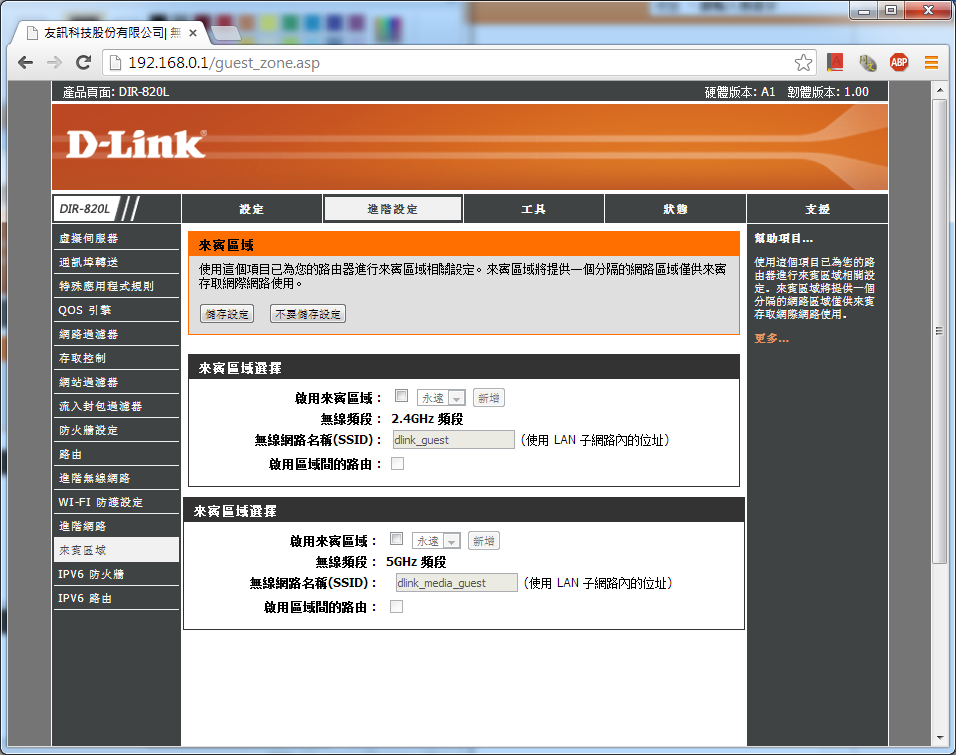Click the 儲存設定 save settings button

tap(227, 314)
